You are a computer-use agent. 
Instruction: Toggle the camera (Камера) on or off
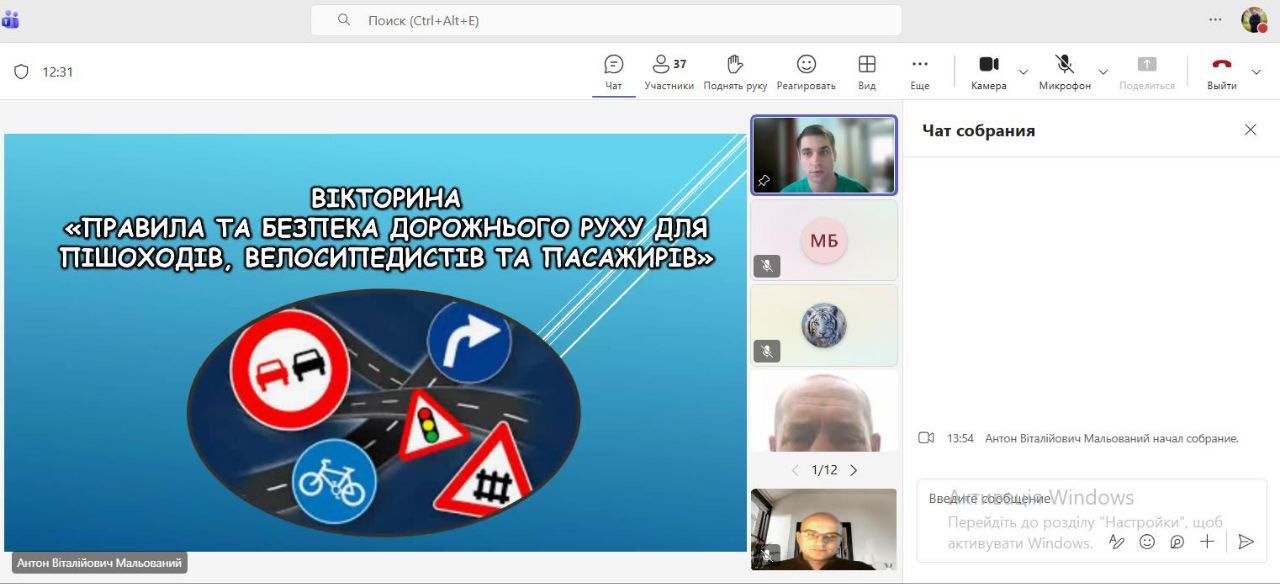tap(988, 72)
